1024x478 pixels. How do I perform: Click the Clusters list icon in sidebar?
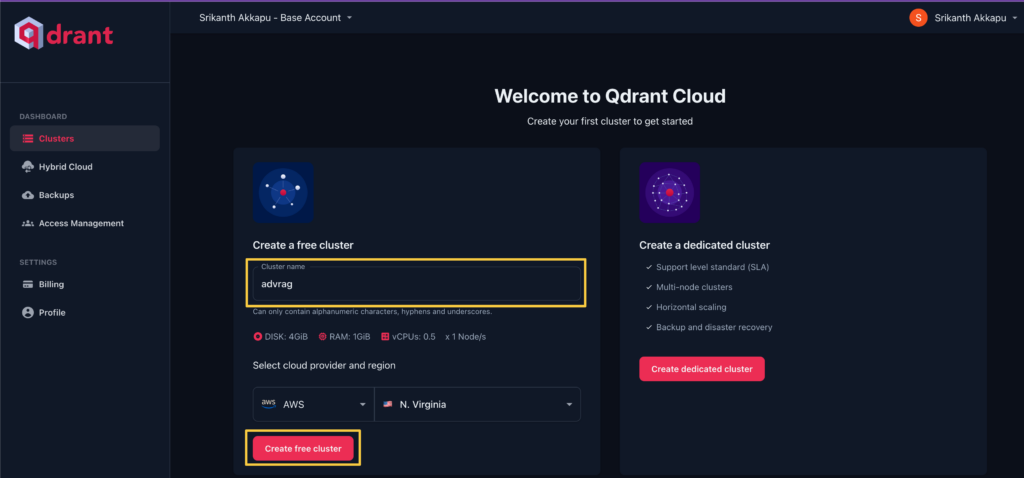27,138
